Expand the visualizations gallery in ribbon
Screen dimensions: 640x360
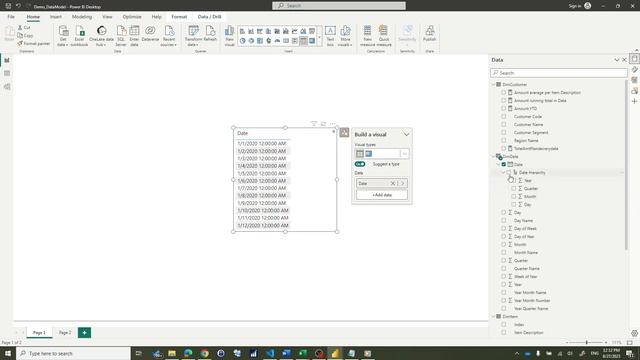[319, 37]
